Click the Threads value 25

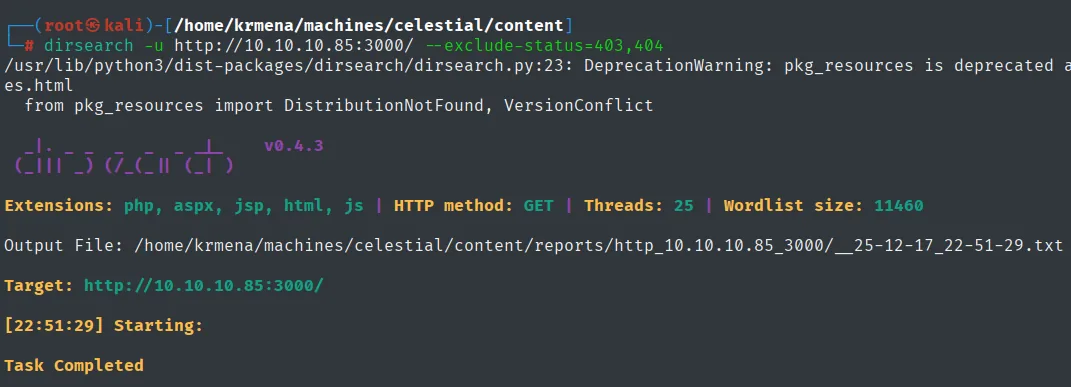683,205
